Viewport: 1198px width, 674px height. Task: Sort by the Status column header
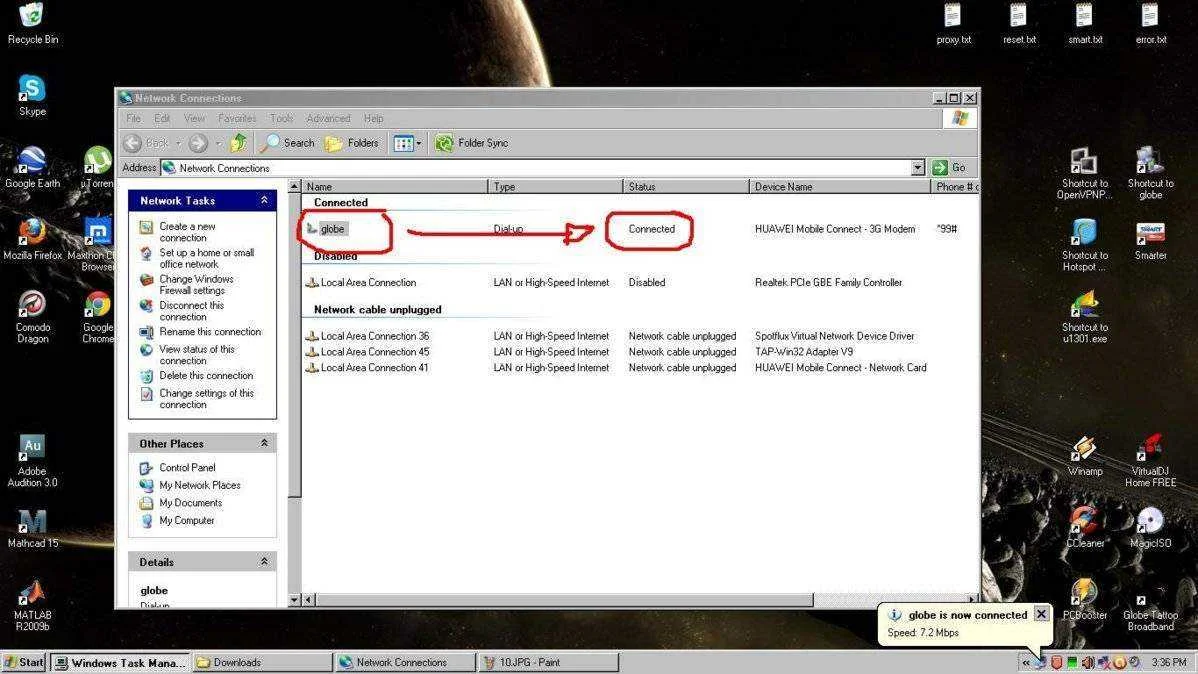coord(685,186)
